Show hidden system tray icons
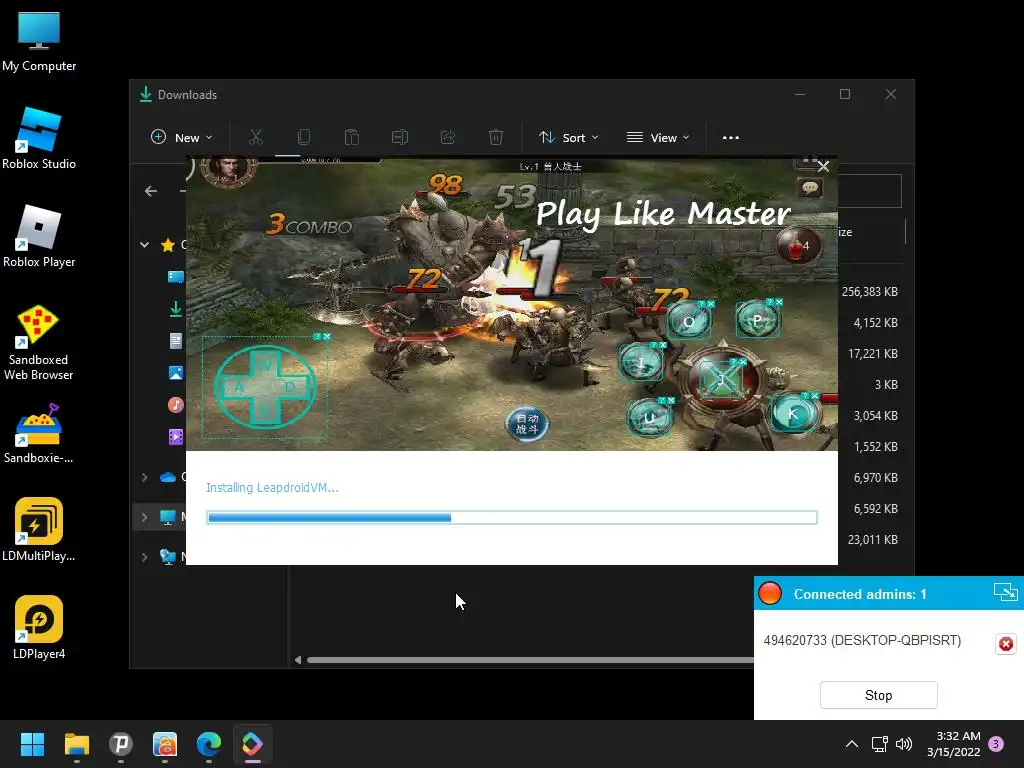 click(x=852, y=744)
